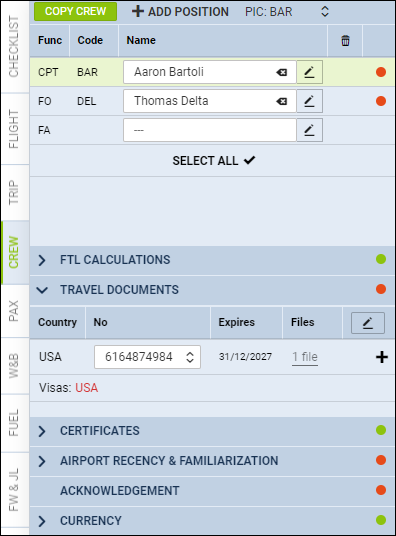The image size is (396, 536).
Task: Click the Expires column header
Action: (237, 322)
